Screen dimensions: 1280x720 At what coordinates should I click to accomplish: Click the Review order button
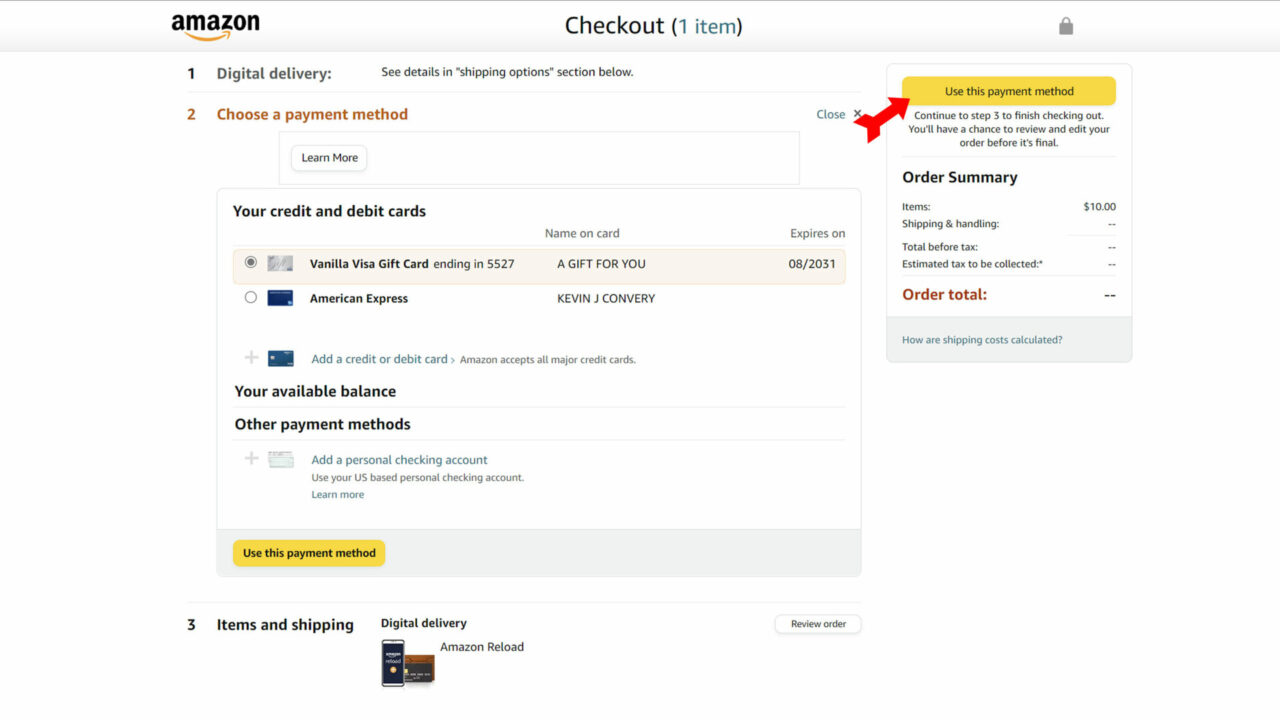(817, 623)
